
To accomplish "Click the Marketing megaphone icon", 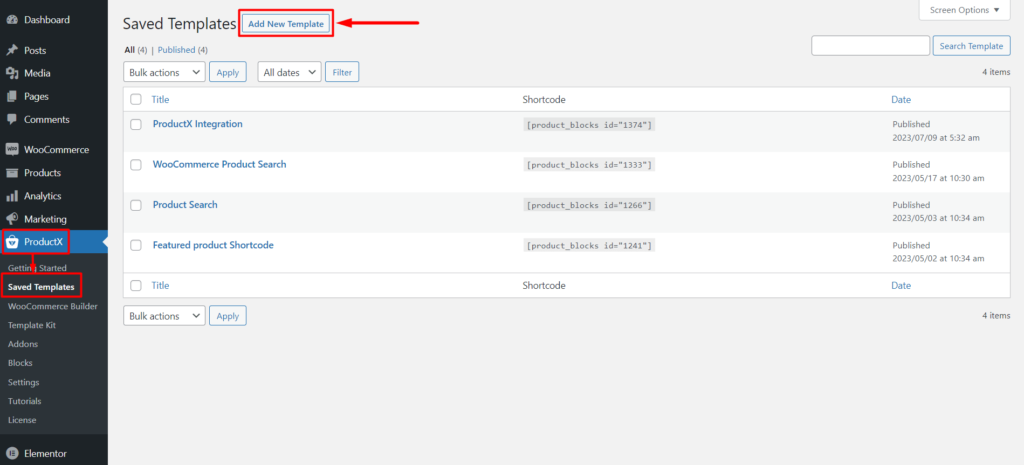I will coord(12,219).
